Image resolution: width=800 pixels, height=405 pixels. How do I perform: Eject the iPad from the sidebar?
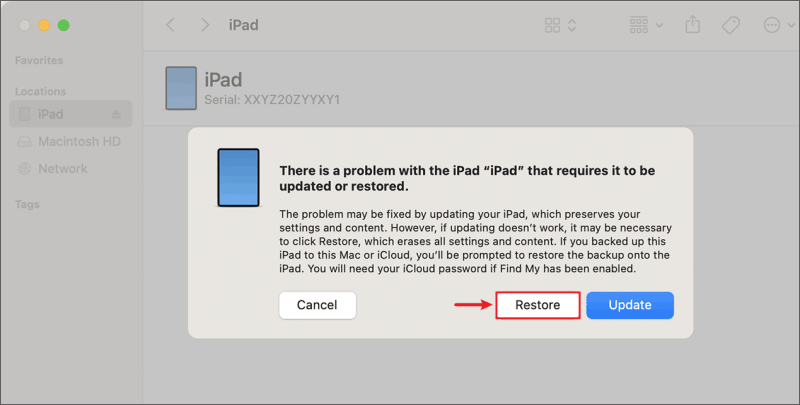coord(116,114)
